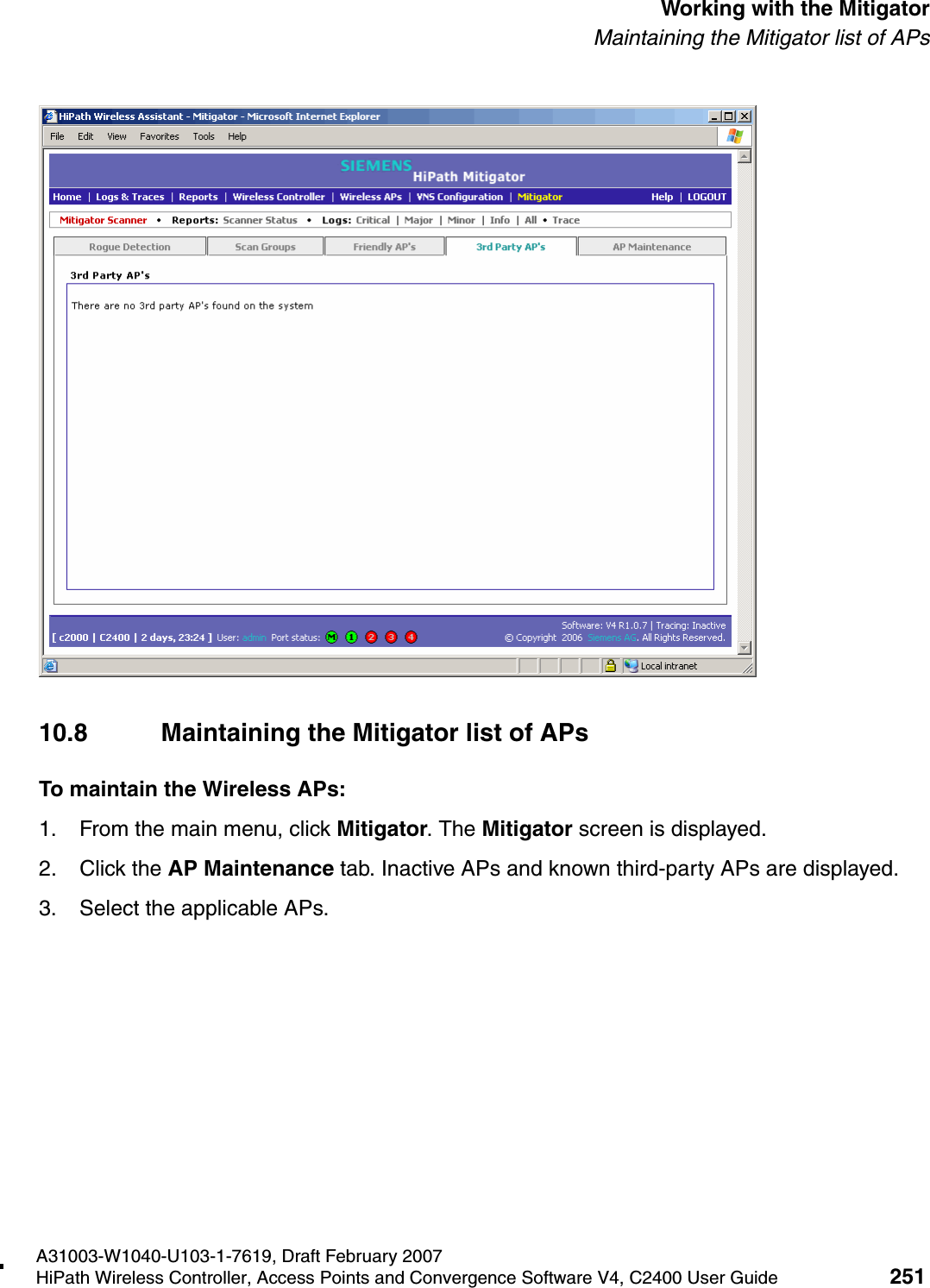The height and width of the screenshot is (1288, 930).
Task: Click the padlock security icon in status bar
Action: tap(611, 665)
